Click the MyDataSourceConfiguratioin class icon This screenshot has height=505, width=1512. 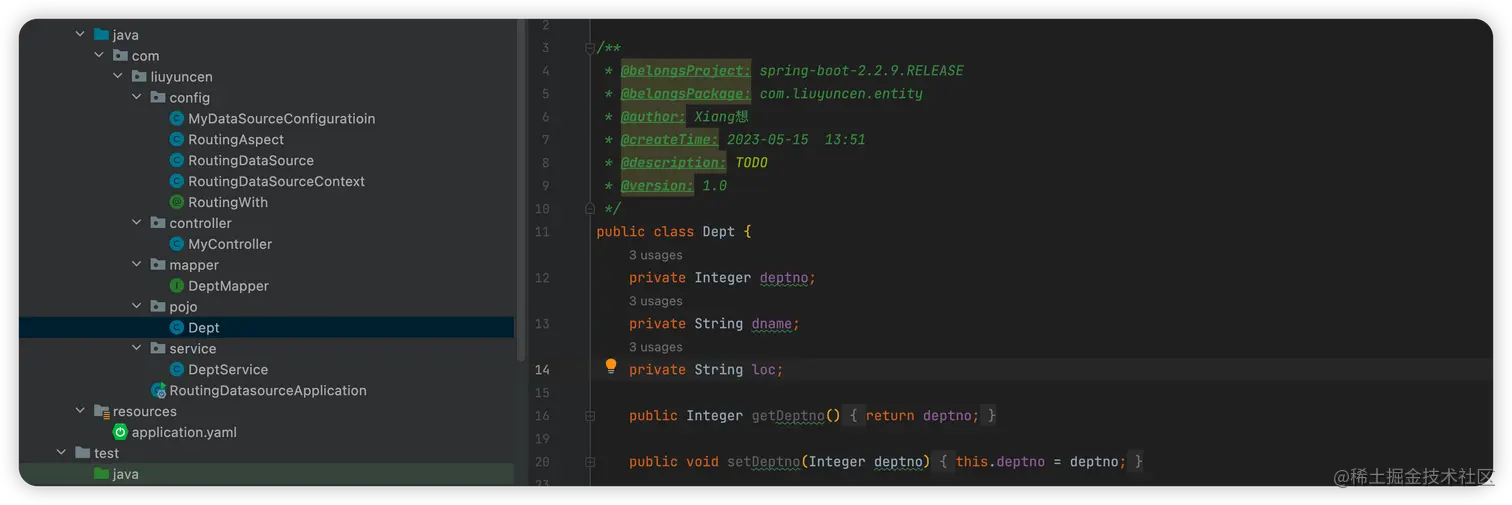click(x=177, y=118)
